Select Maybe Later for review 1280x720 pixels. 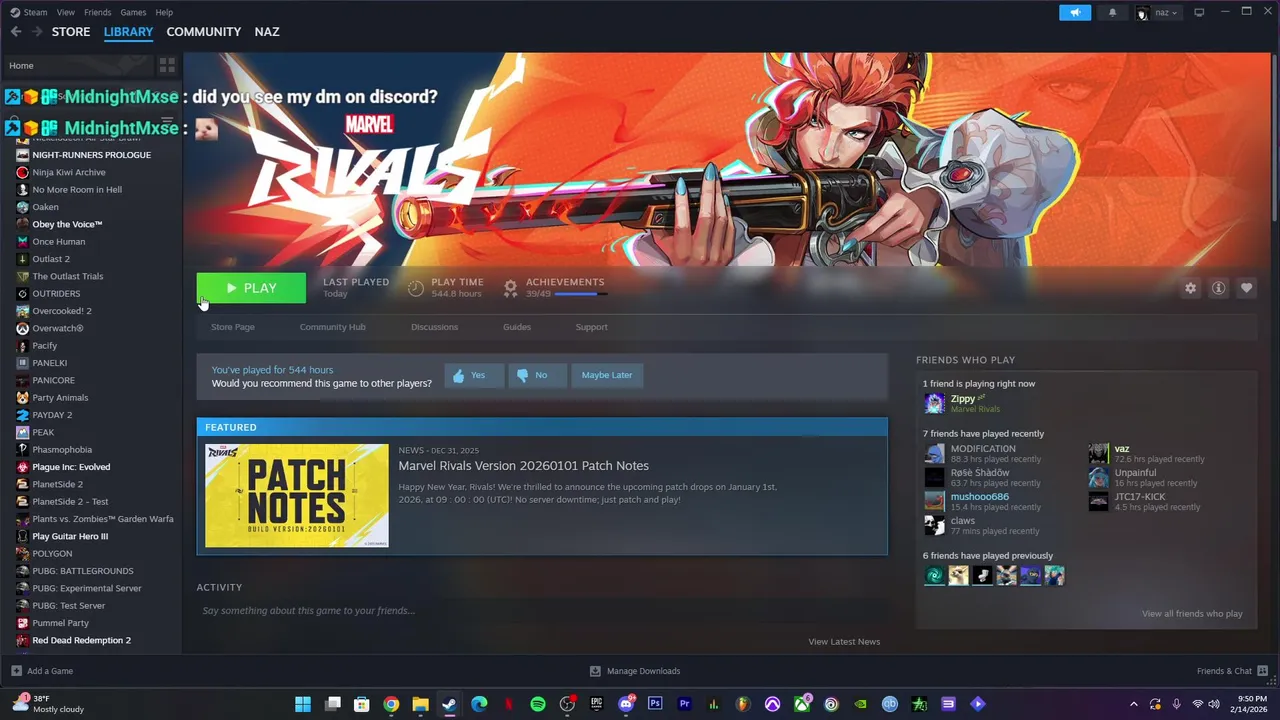pyautogui.click(x=607, y=375)
